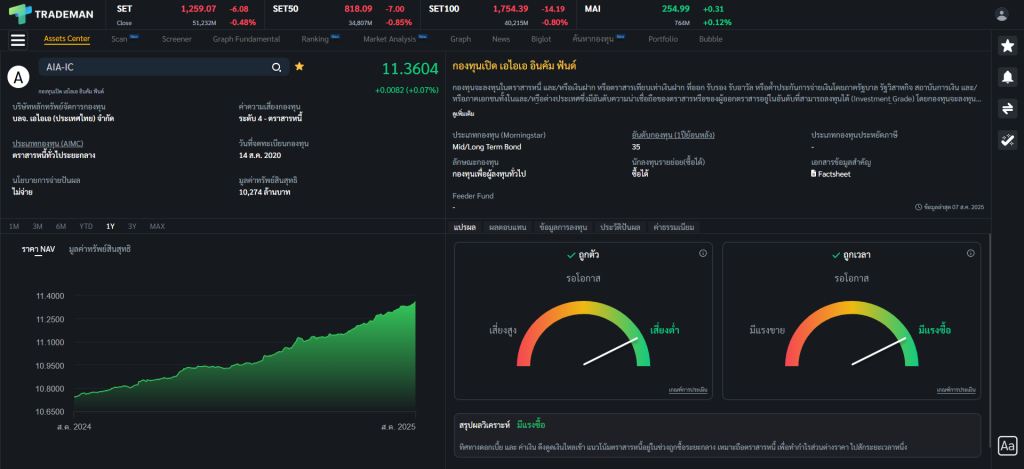Screen dimensions: 1024x469
Task: Click the magic wand checklist sidebar icon
Action: pos(1007,140)
